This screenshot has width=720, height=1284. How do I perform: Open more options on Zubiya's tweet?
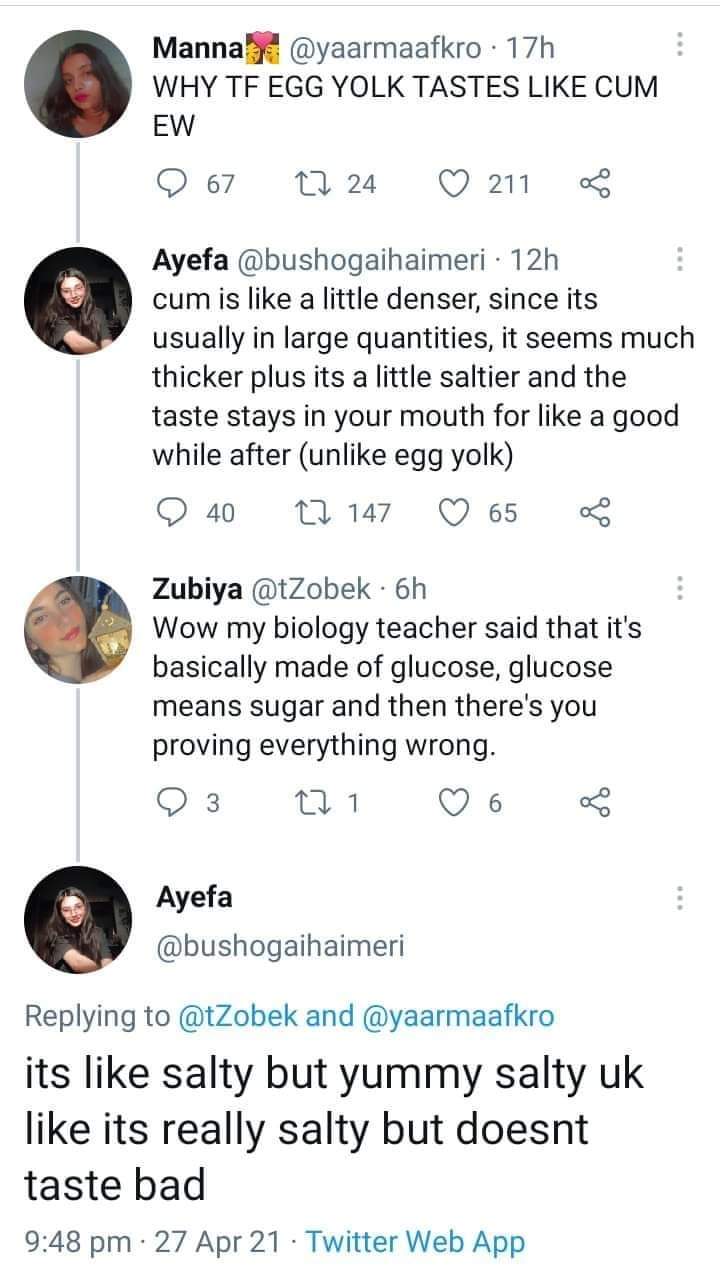point(680,589)
